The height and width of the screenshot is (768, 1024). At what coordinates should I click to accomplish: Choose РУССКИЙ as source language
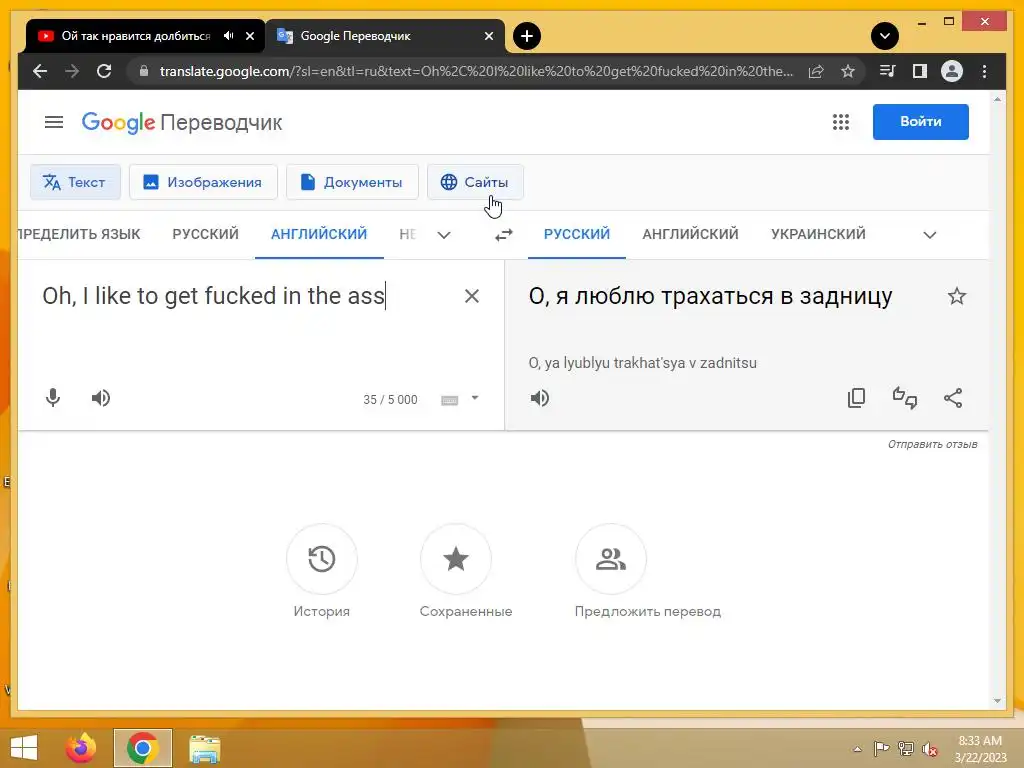(205, 234)
